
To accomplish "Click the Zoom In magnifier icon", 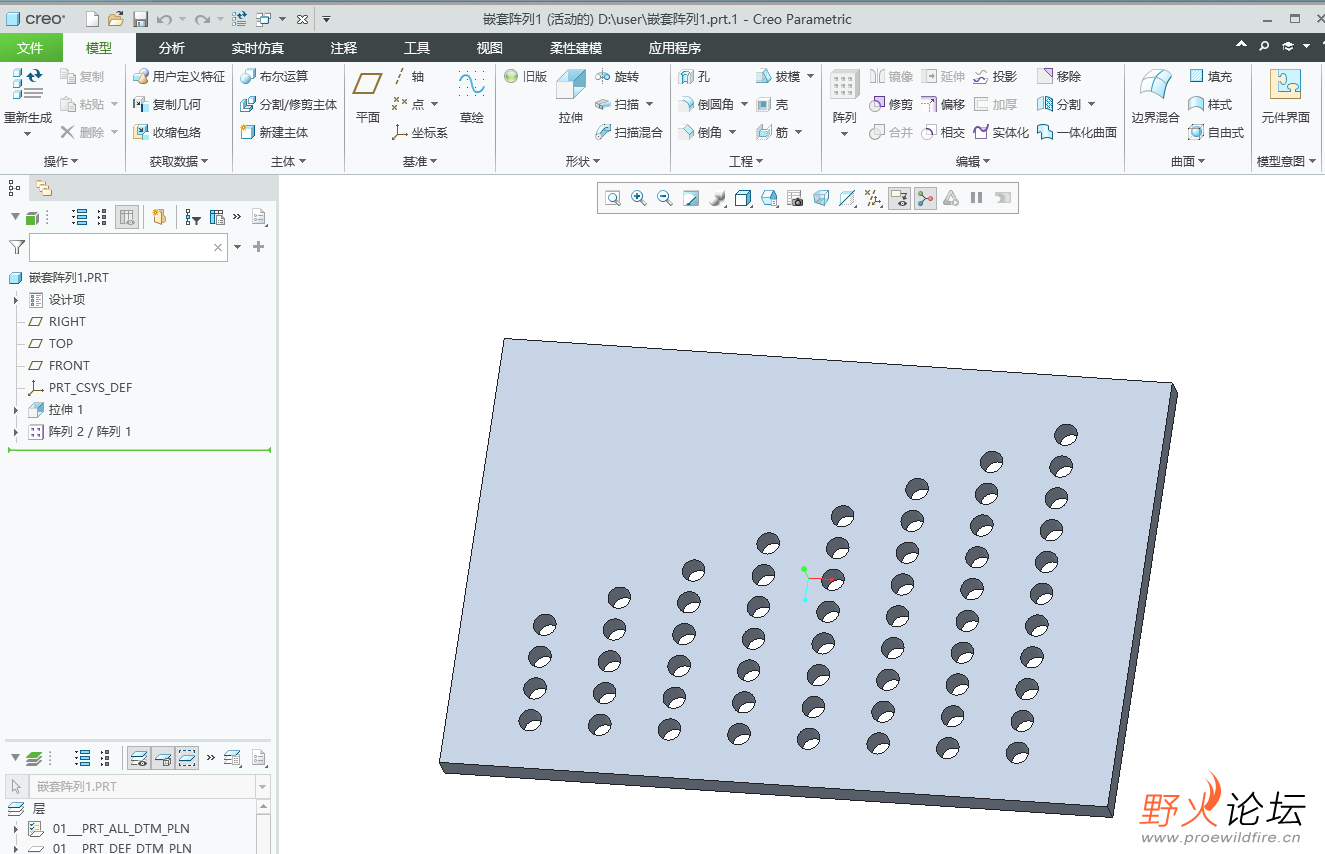I will pos(639,198).
